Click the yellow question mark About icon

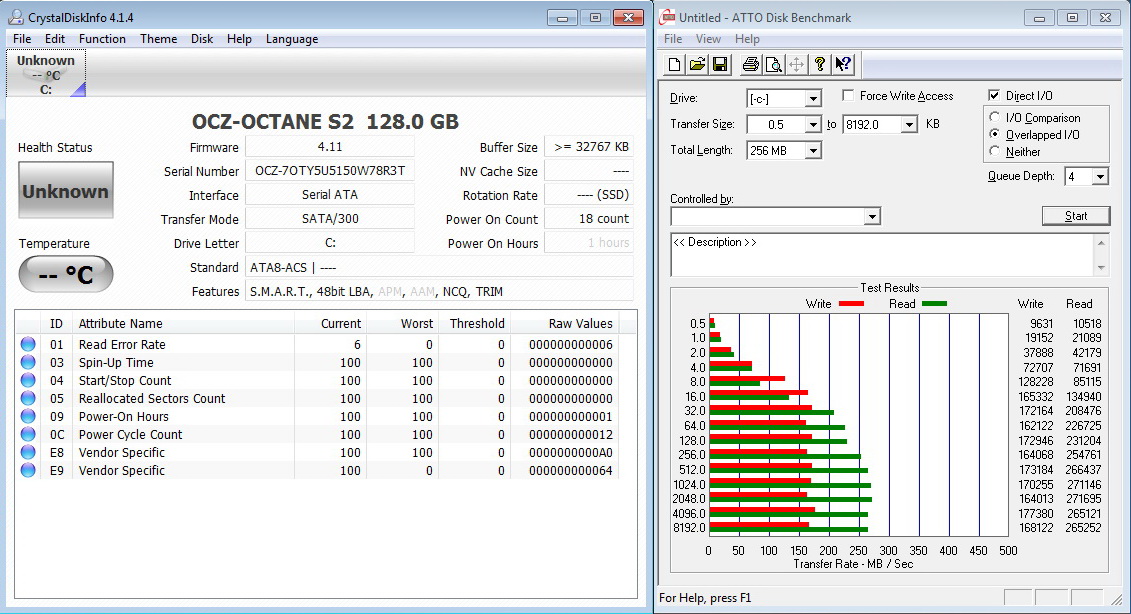click(820, 65)
